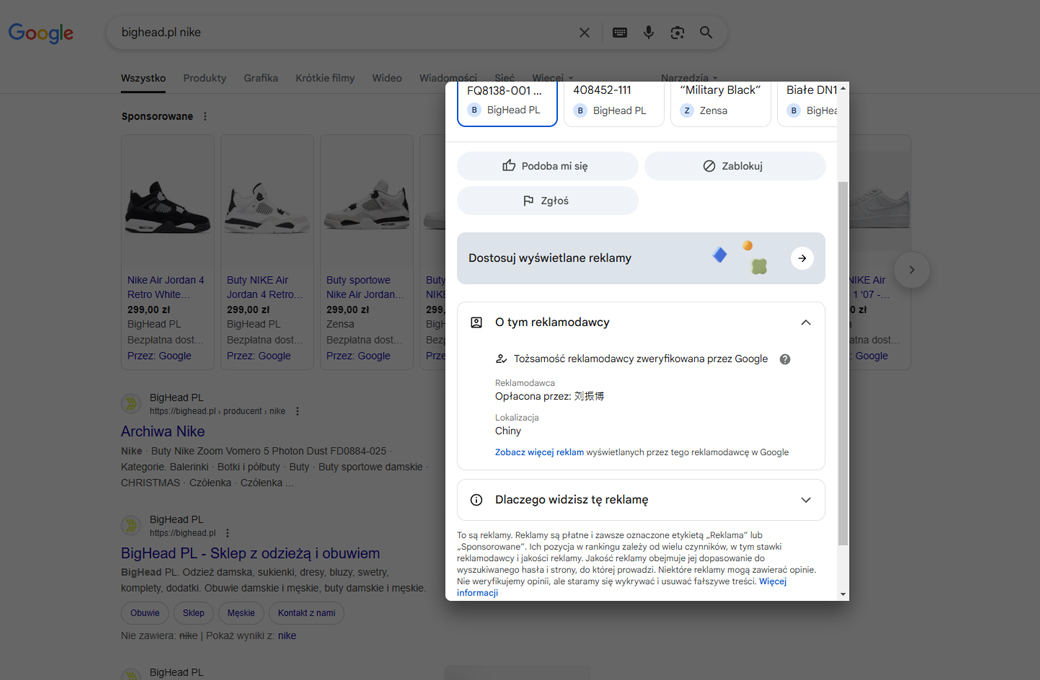Select the Wszystko search tab
Image resolution: width=1040 pixels, height=680 pixels.
coord(143,78)
